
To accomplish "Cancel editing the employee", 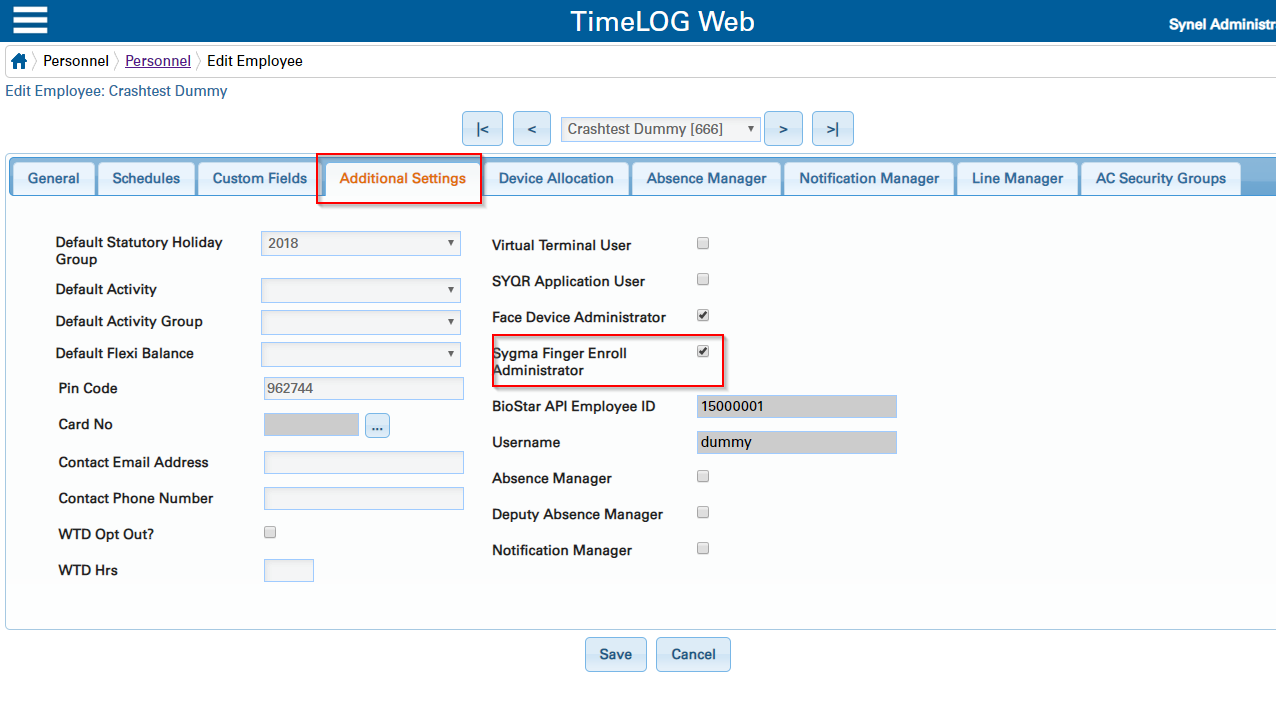I will [693, 654].
